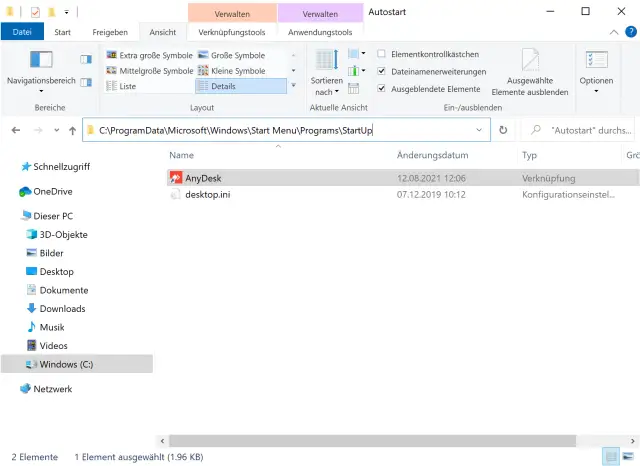Open the Navigationsbereich dropdown
640x466 pixels.
click(x=41, y=71)
